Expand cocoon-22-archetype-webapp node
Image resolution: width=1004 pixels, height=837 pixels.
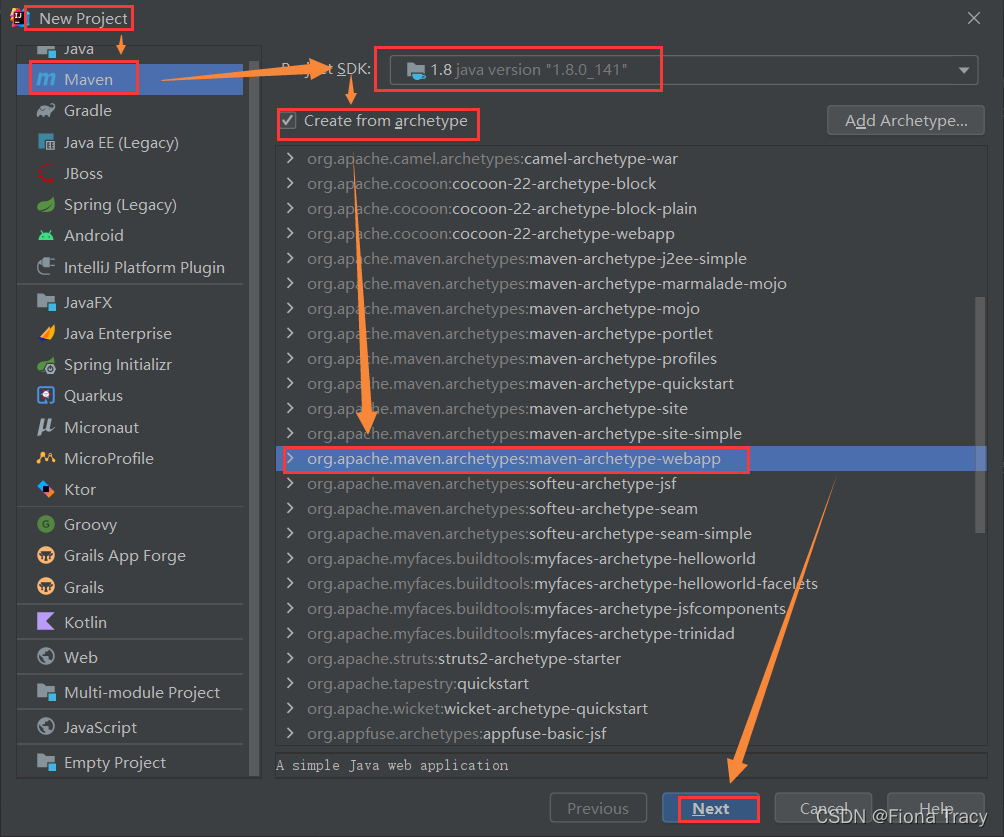click(x=290, y=233)
